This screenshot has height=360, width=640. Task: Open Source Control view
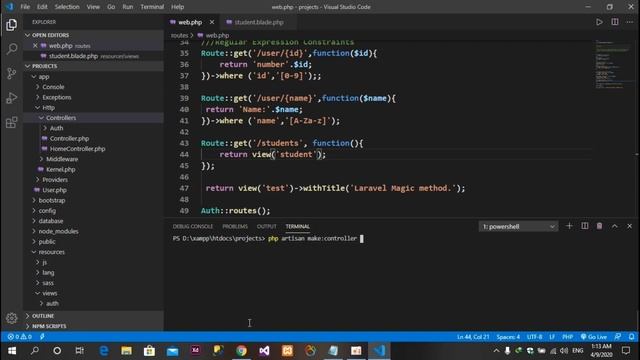pos(11,73)
